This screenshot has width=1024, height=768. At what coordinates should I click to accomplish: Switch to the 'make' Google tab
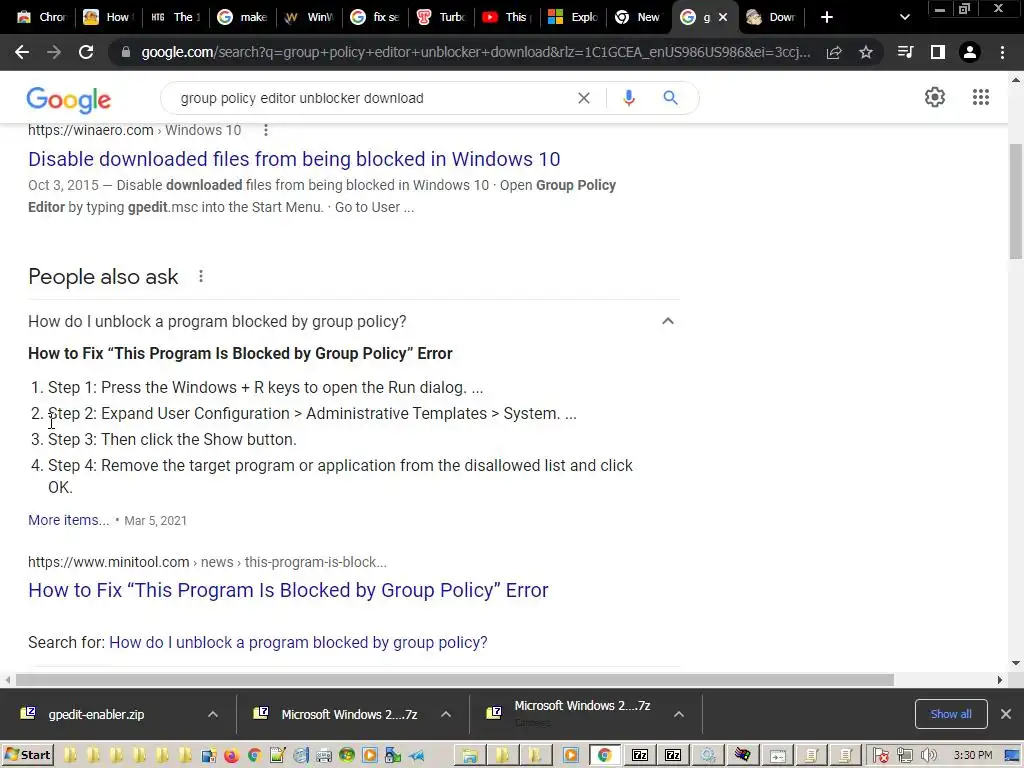click(242, 18)
